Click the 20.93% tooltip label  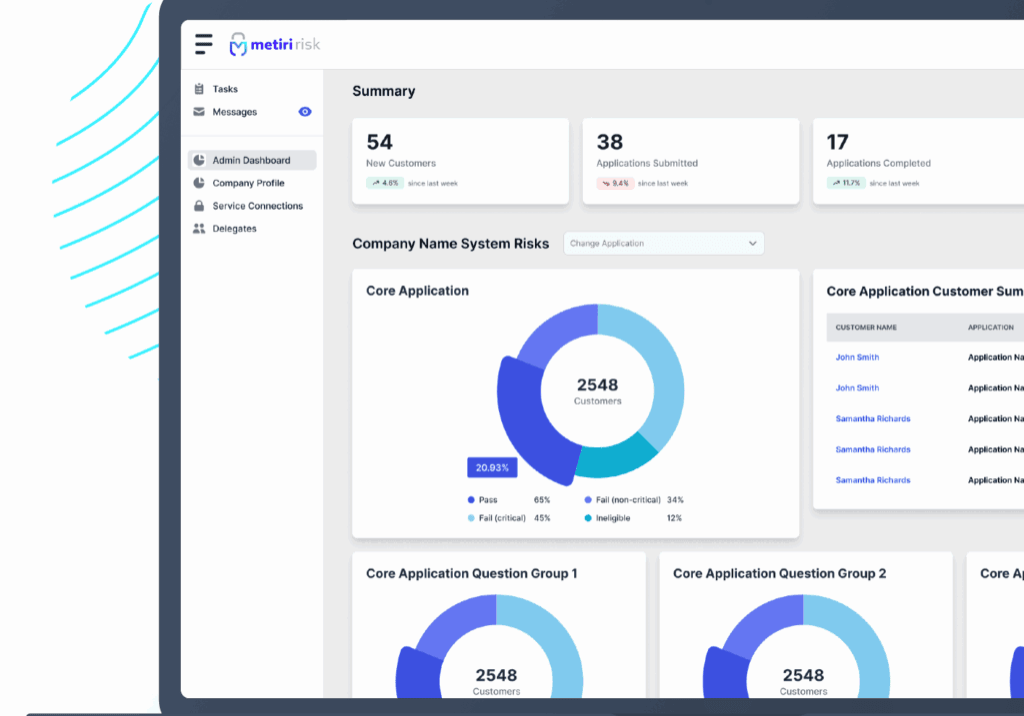[492, 468]
